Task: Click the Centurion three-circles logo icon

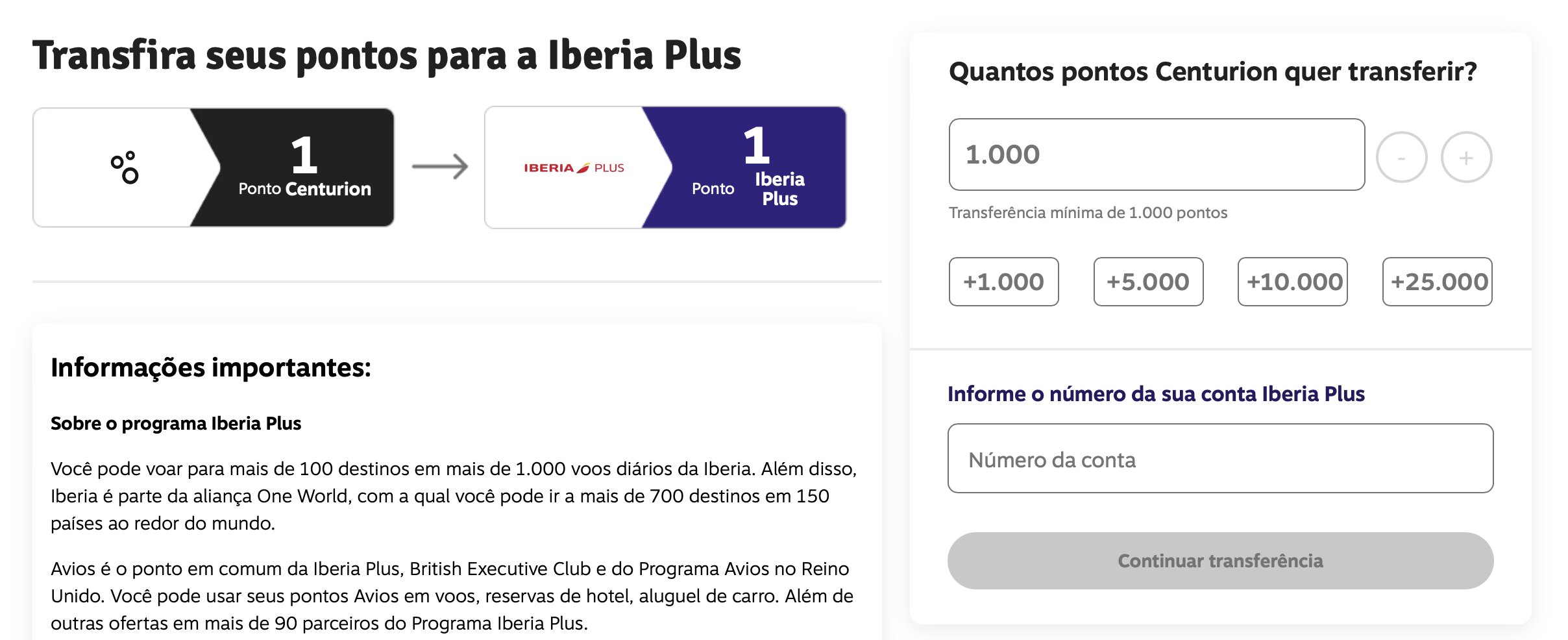Action: point(125,167)
